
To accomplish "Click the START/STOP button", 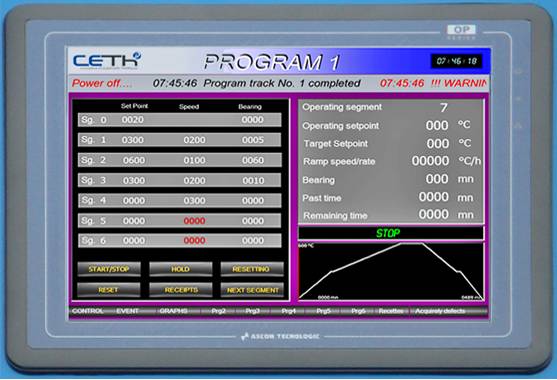I will (x=109, y=269).
